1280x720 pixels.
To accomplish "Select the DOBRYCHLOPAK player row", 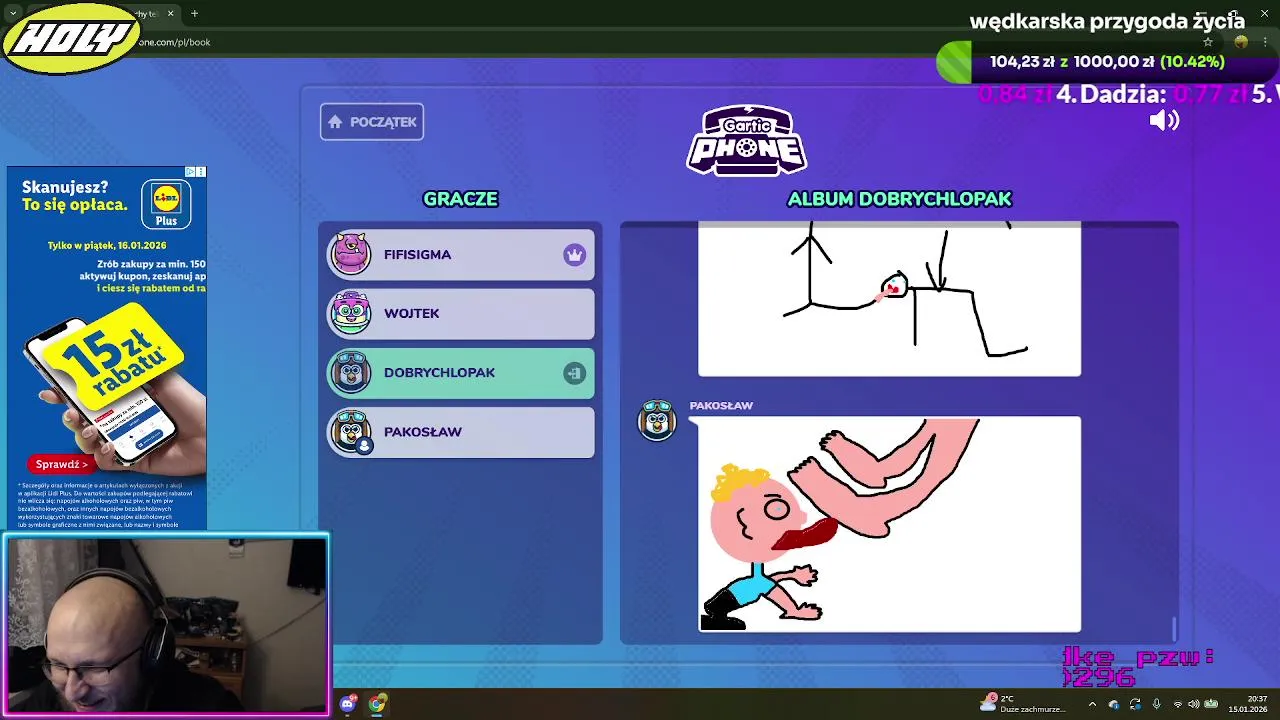I will [x=461, y=373].
